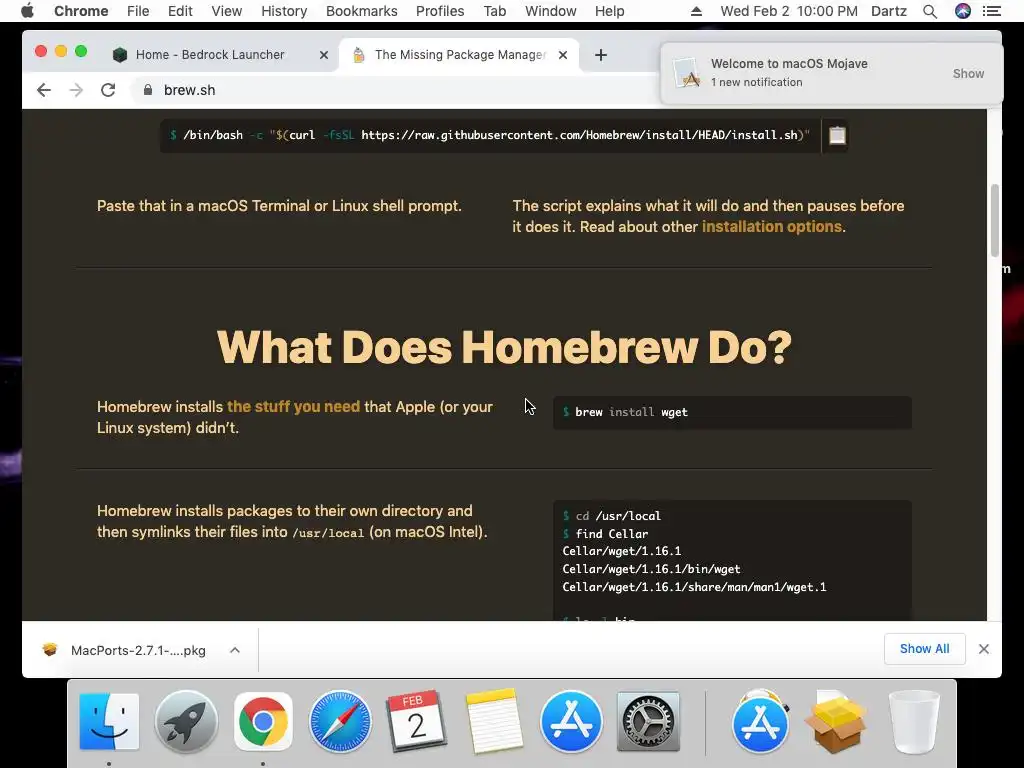Open the View menu
This screenshot has width=1024, height=768.
pyautogui.click(x=227, y=11)
